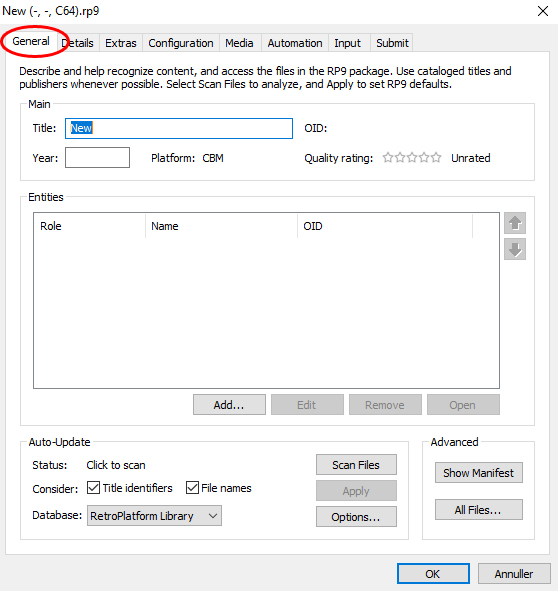Toggle the File names checkbox
The height and width of the screenshot is (591, 558).
[x=192, y=487]
